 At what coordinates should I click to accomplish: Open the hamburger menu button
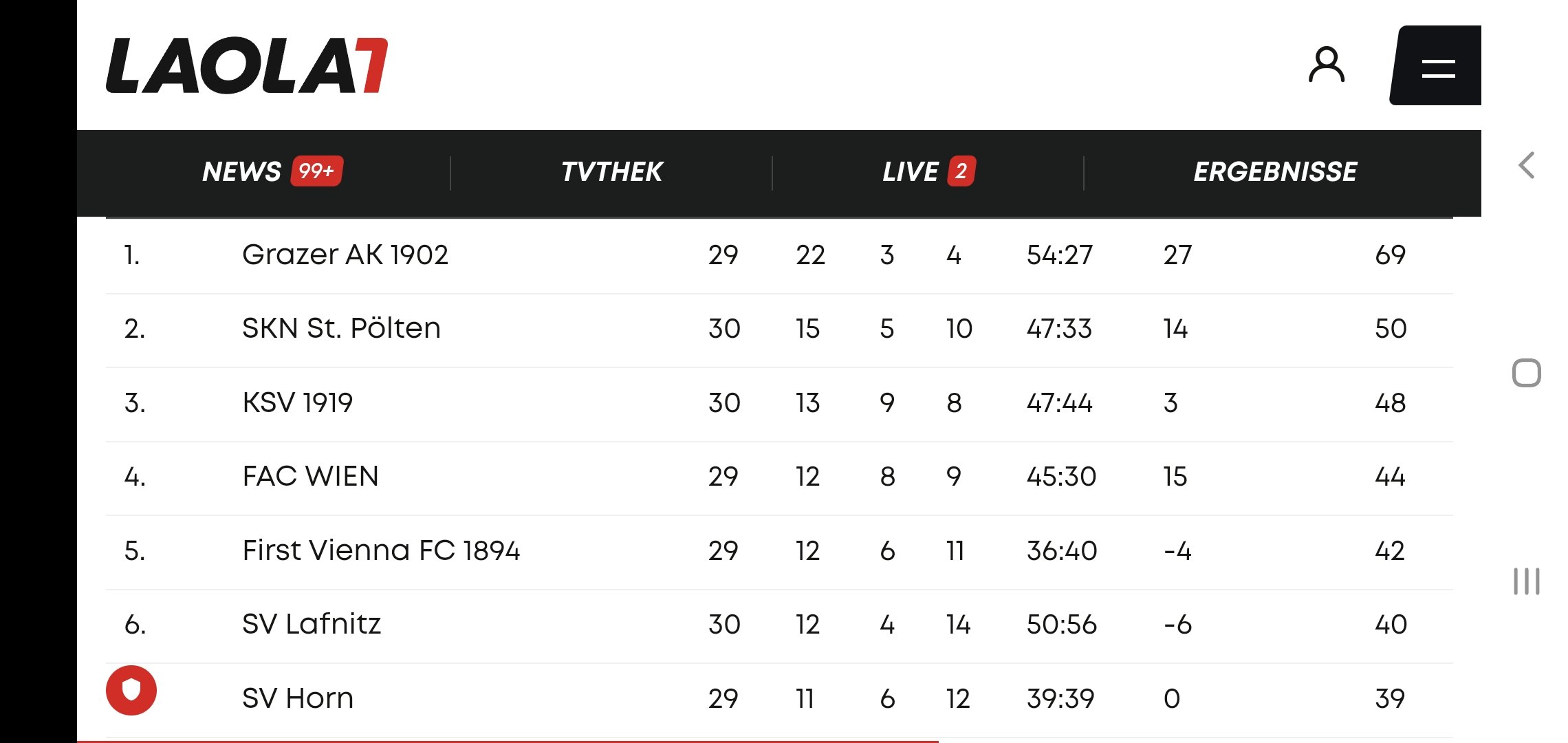click(x=1436, y=65)
